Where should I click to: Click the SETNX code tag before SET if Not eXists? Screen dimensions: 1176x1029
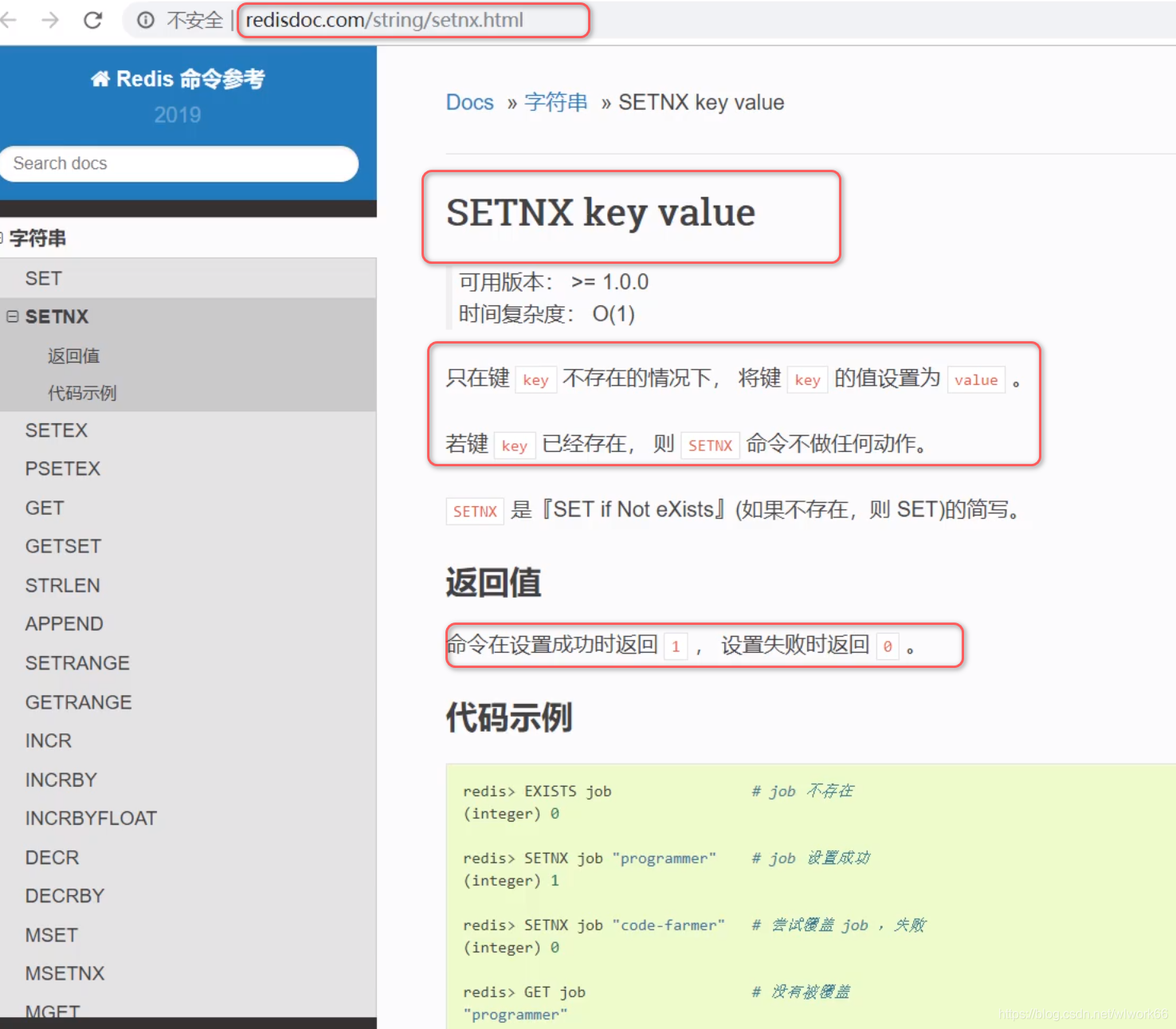[475, 511]
